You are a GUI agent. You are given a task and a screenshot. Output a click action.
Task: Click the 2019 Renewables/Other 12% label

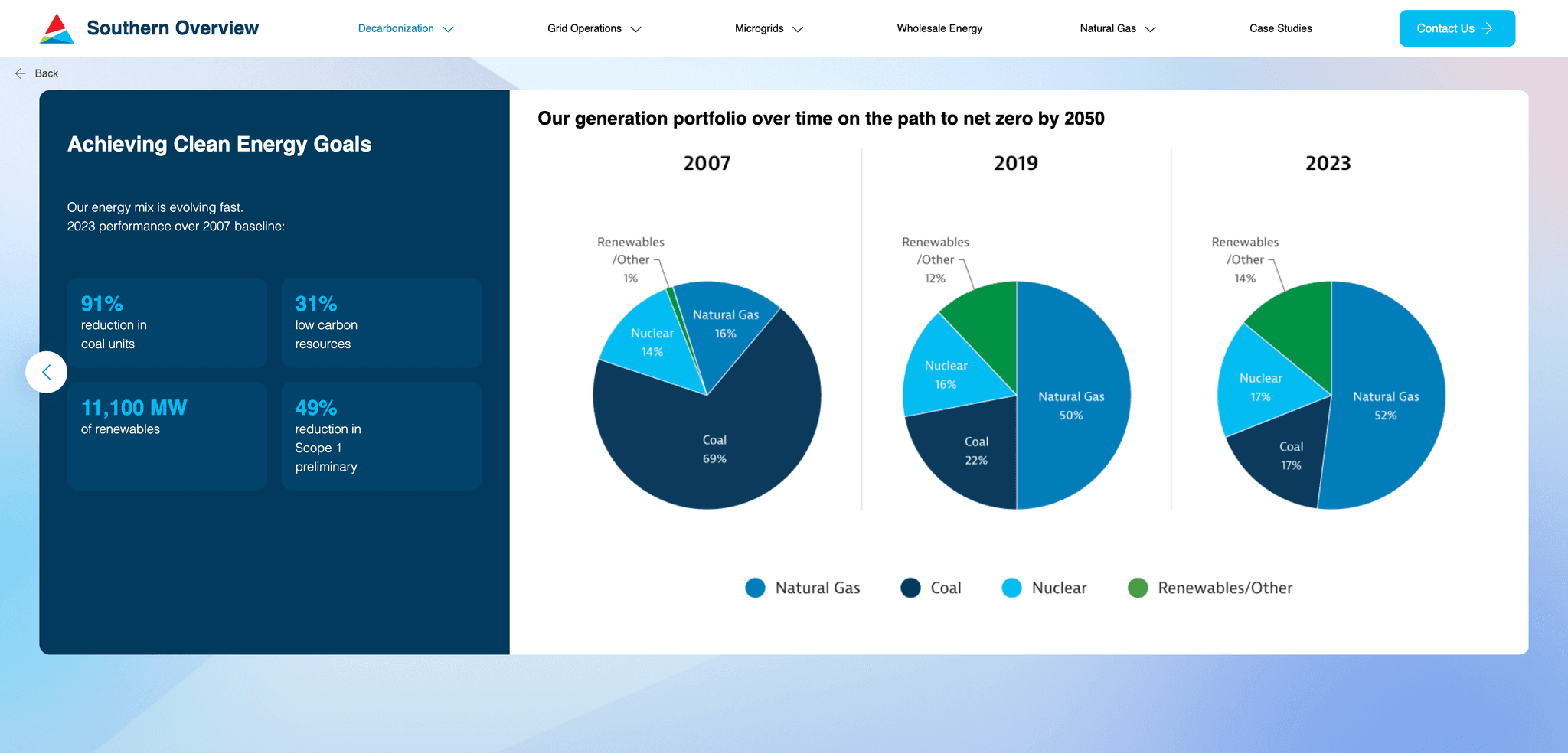936,260
